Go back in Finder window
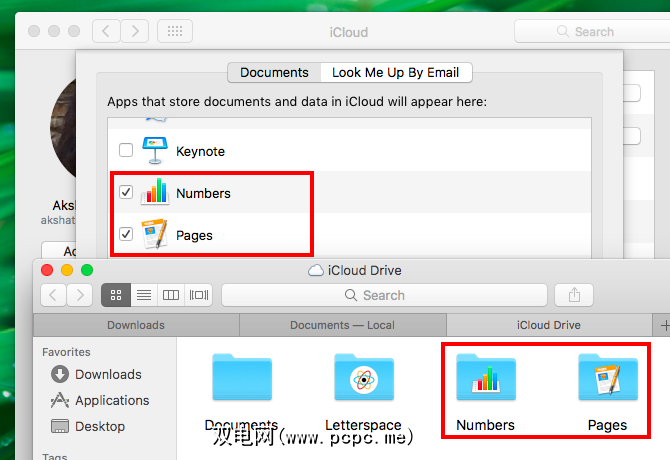 point(53,295)
